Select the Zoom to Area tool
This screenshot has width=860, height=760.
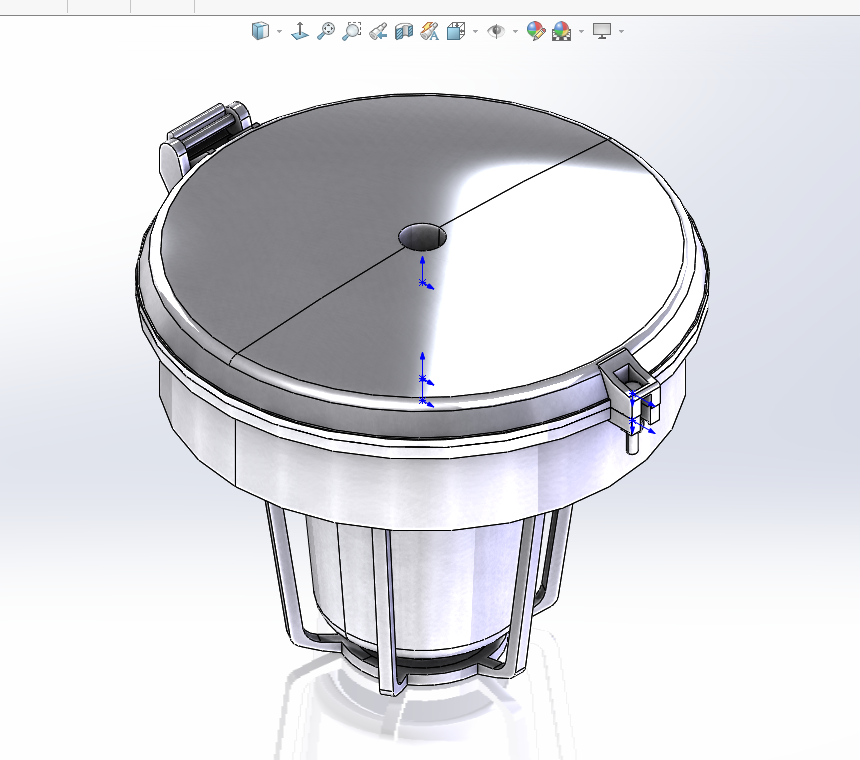352,31
